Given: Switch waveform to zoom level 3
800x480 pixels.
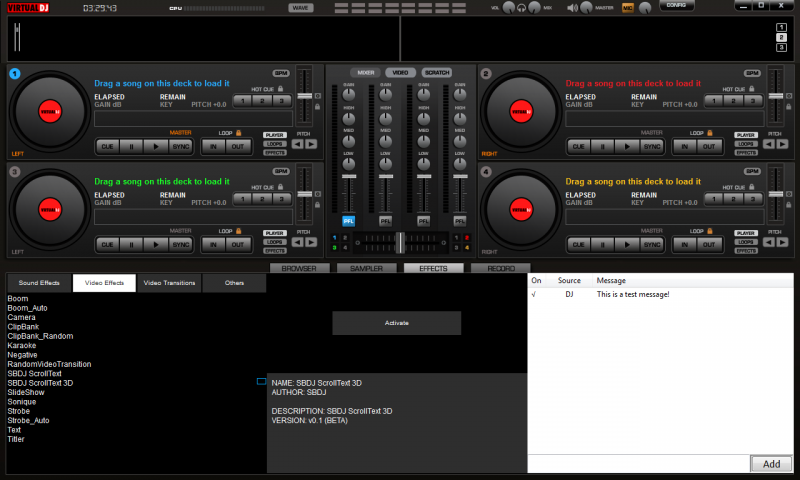Looking at the screenshot, I should click(x=781, y=47).
